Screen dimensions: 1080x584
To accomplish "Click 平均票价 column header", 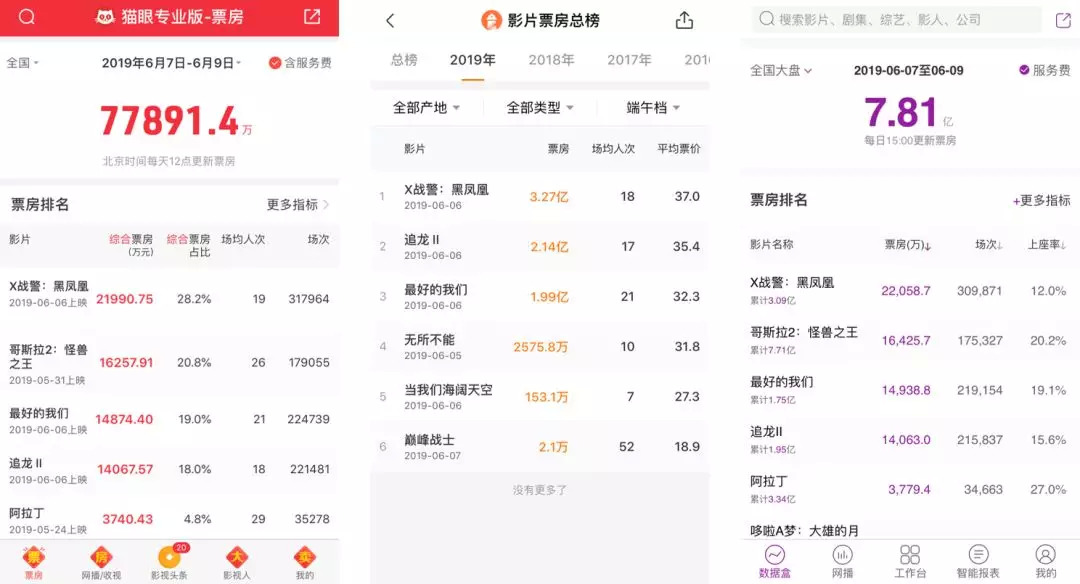I will 678,149.
